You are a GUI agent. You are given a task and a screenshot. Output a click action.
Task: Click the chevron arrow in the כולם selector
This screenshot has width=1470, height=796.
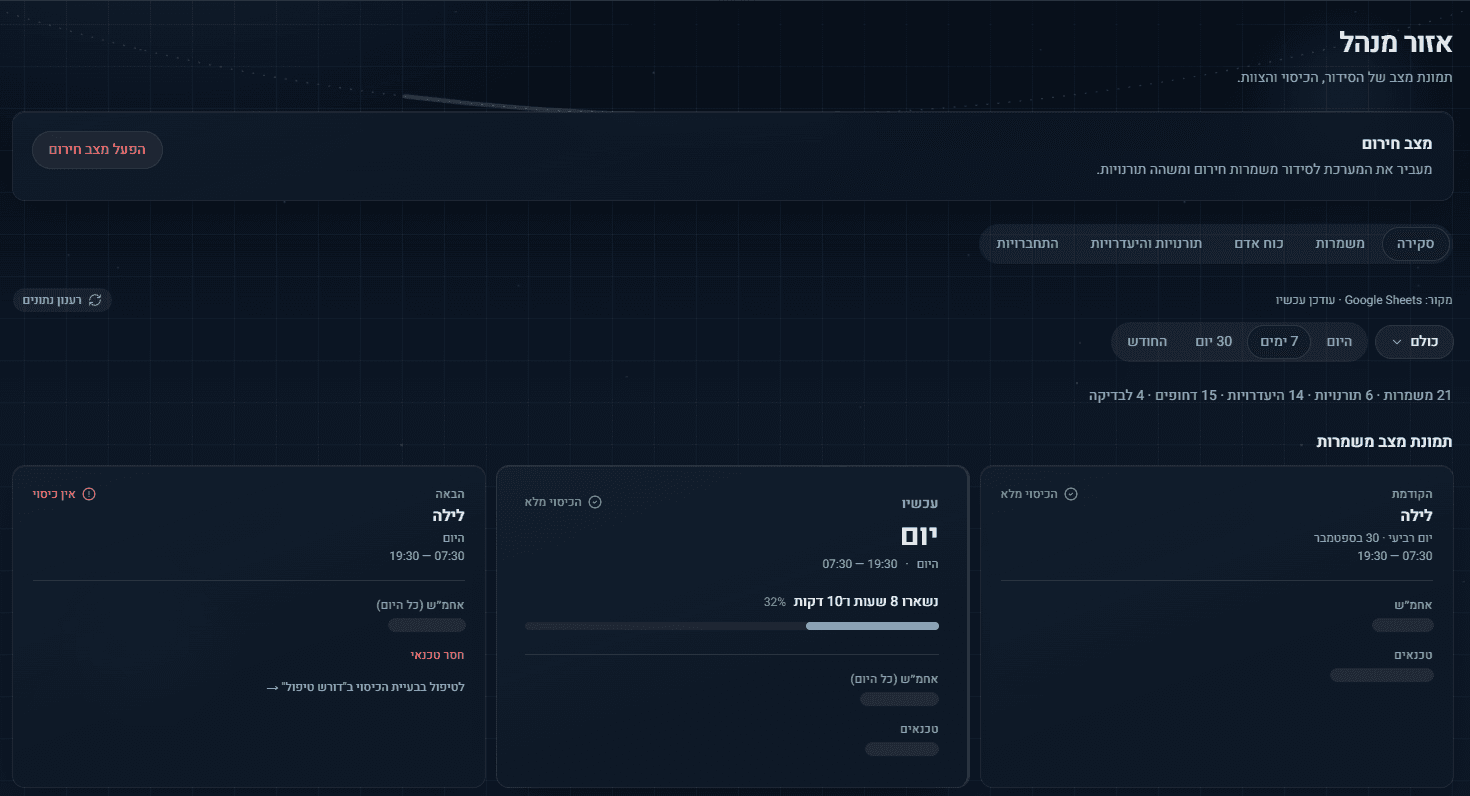[x=1397, y=342]
